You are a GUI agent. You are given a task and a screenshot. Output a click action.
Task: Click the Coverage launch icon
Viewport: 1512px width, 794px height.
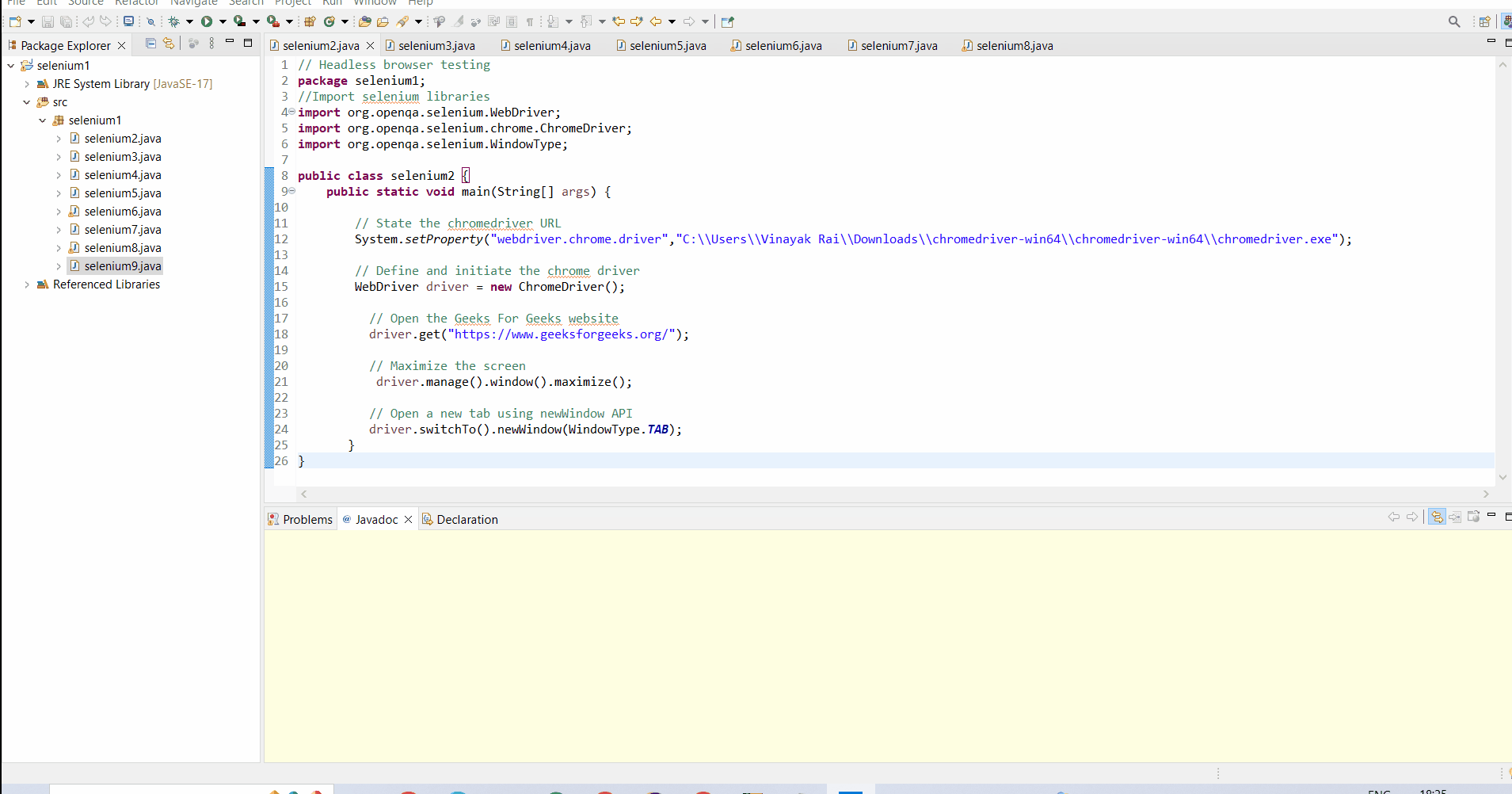point(239,21)
